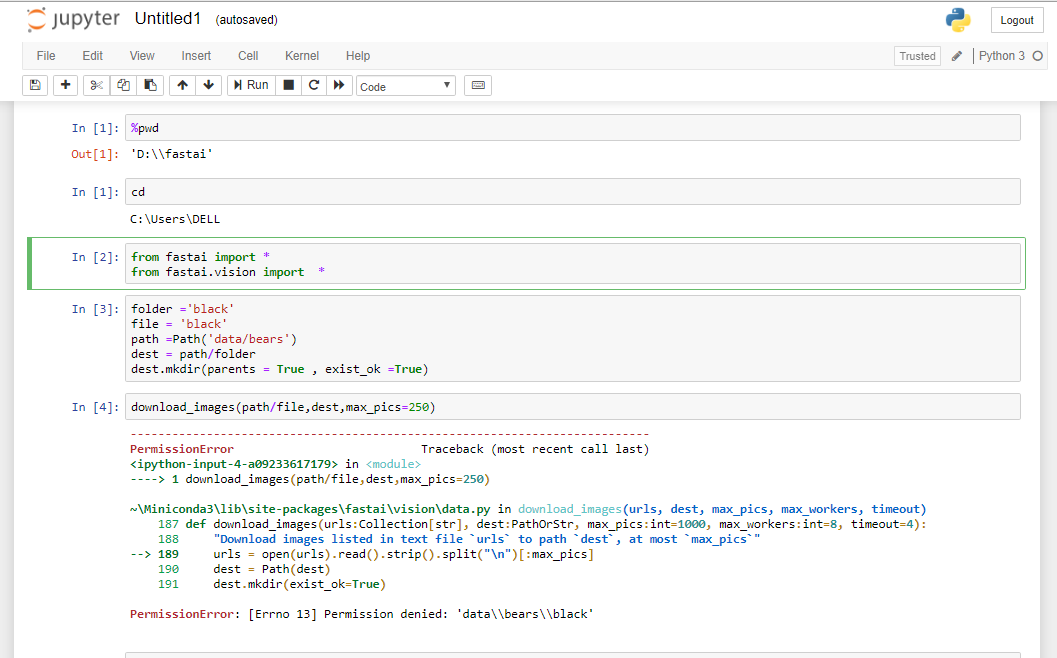The height and width of the screenshot is (658, 1057).
Task: Open the File menu
Action: click(x=46, y=56)
